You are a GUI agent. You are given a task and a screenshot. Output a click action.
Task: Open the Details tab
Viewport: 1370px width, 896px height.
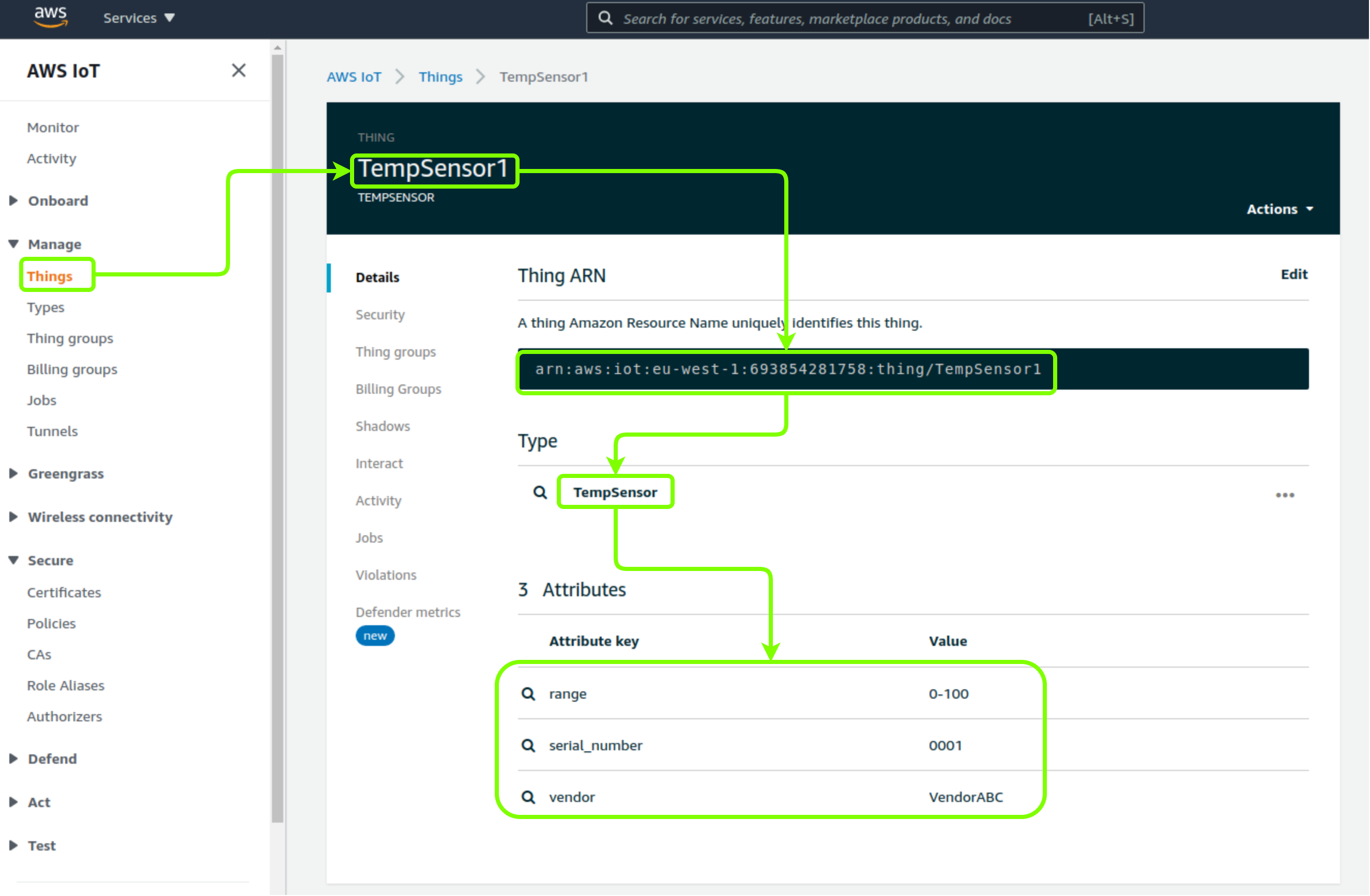(377, 277)
